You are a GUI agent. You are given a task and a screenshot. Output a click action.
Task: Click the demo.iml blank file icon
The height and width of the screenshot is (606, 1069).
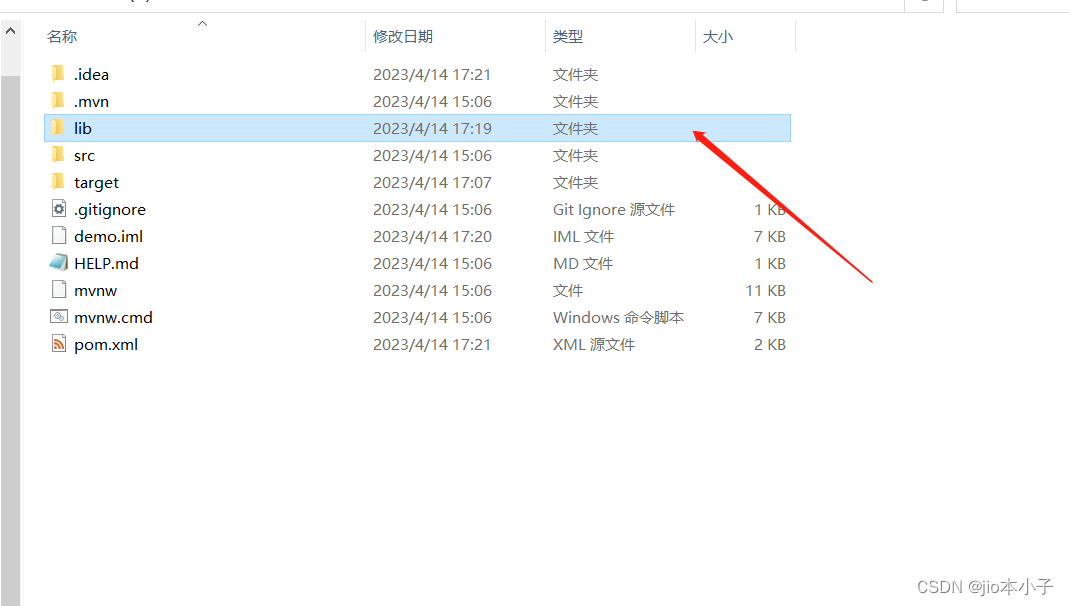(x=58, y=236)
